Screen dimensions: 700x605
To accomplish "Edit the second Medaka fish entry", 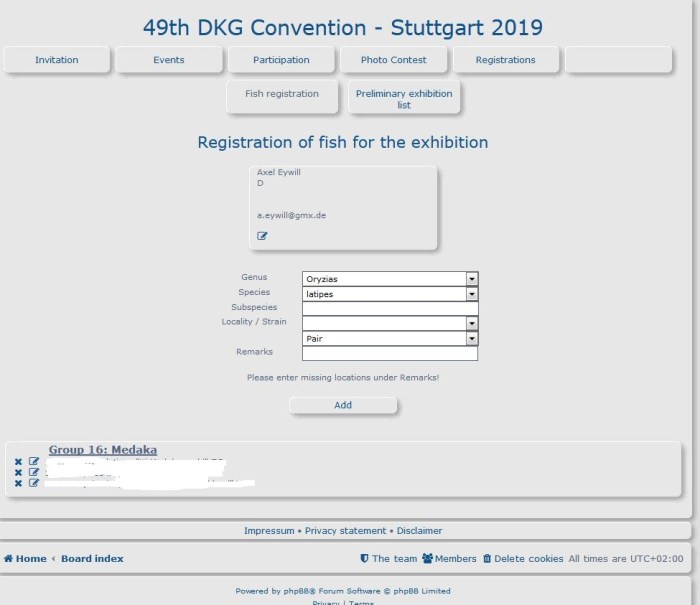I will pyautogui.click(x=34, y=472).
